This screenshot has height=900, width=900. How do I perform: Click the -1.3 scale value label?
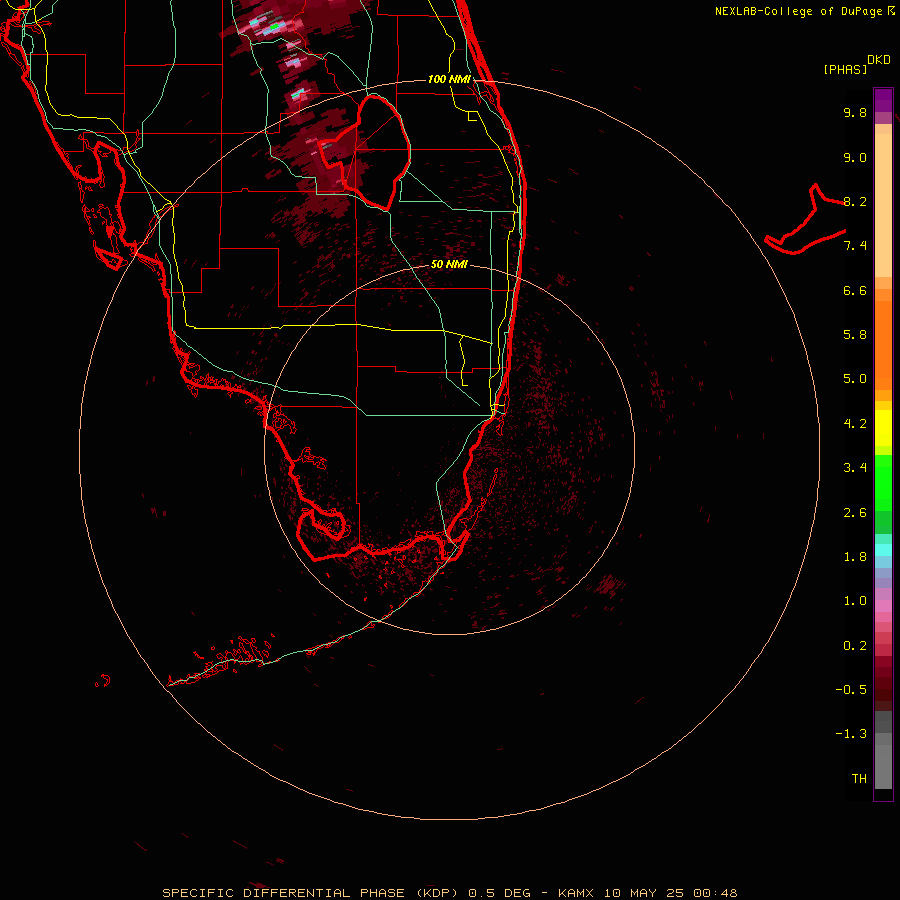pyautogui.click(x=851, y=734)
